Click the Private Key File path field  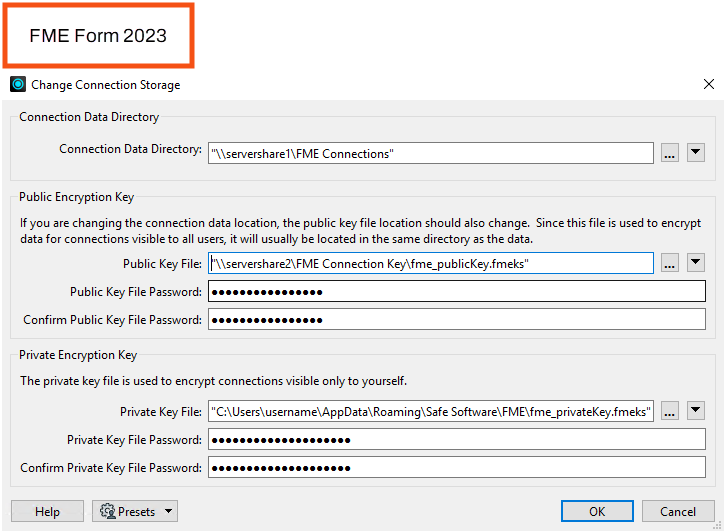pos(431,411)
